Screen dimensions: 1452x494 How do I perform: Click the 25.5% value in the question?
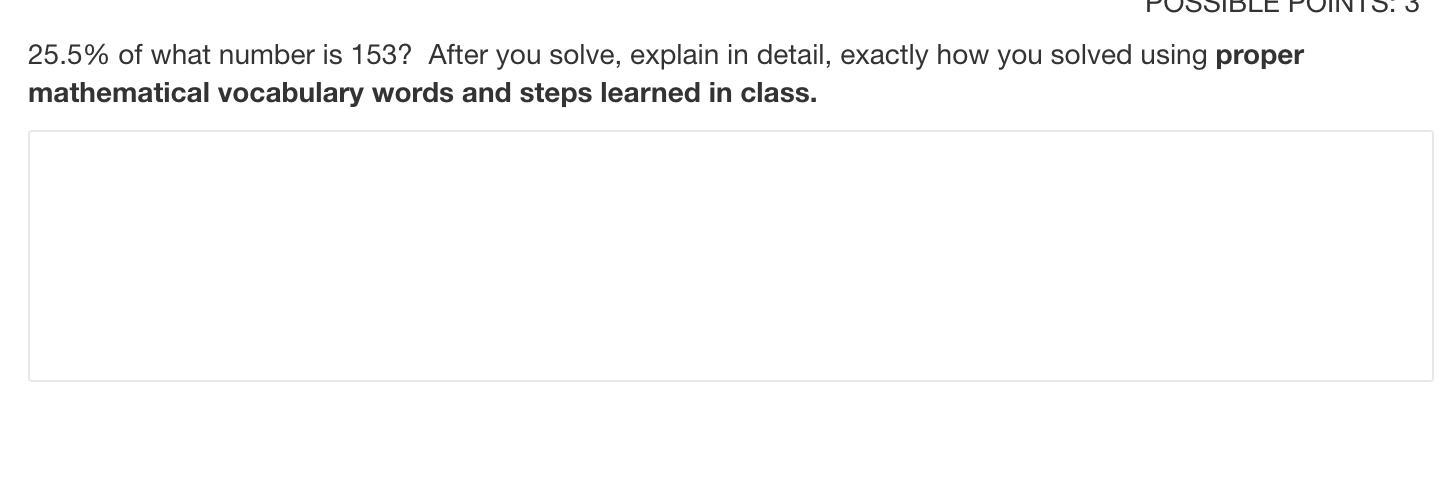pos(68,55)
